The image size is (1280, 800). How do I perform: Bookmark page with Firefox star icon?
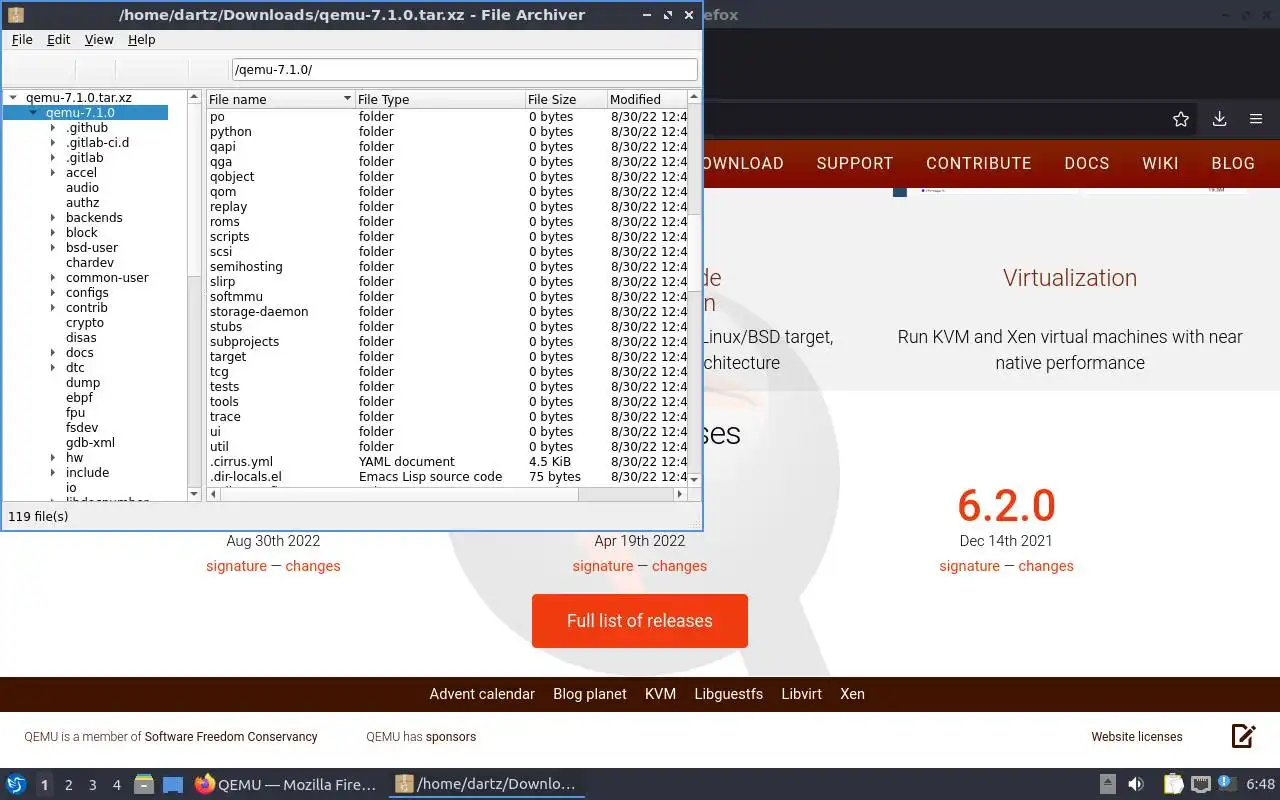click(1180, 119)
